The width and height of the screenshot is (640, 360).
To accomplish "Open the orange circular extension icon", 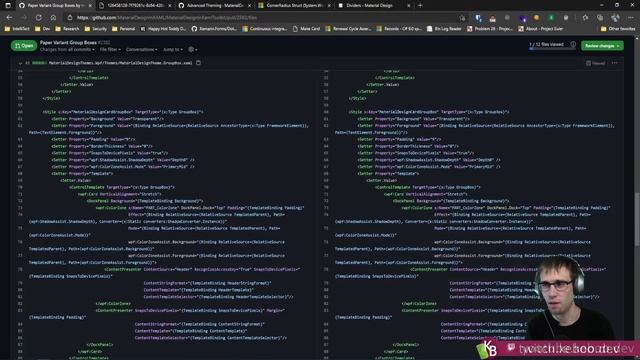I will click(537, 18).
